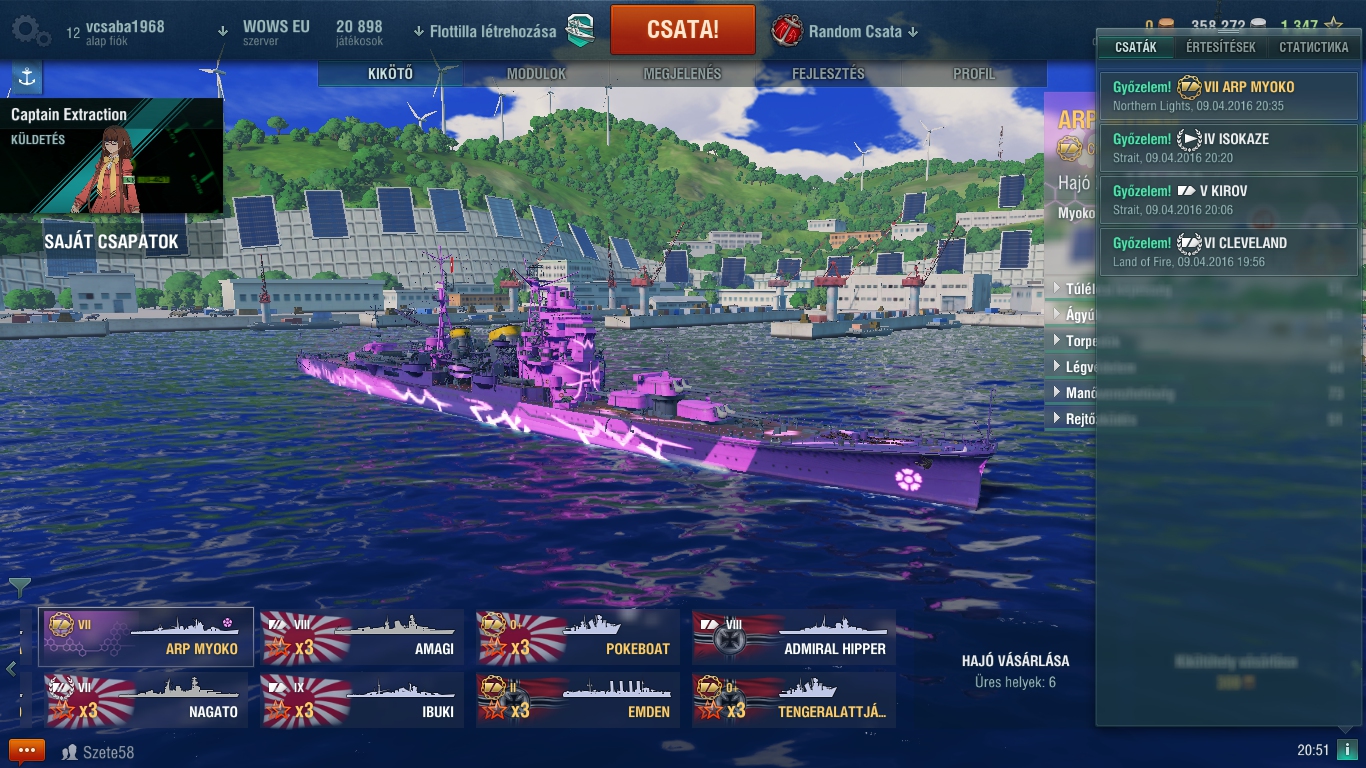Open the VI Cleveland victory battle report
The height and width of the screenshot is (768, 1366).
point(1228,251)
